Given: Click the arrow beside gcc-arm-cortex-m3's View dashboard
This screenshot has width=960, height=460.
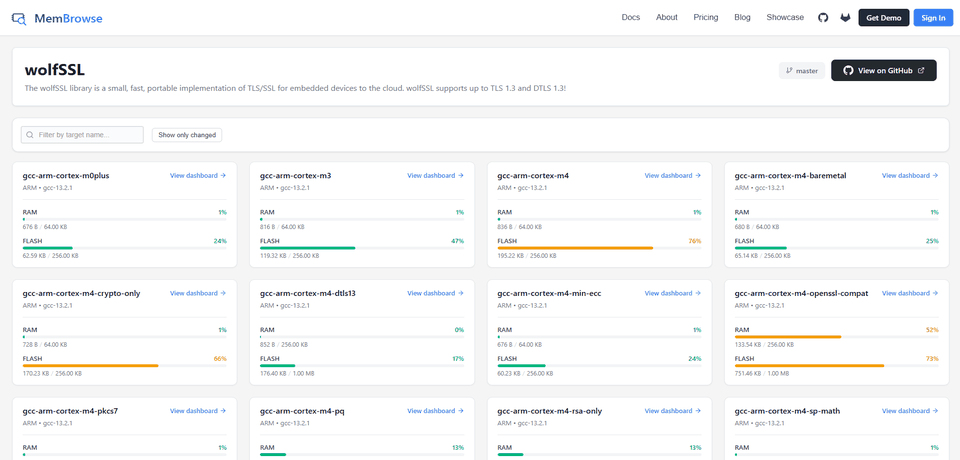Looking at the screenshot, I should point(460,176).
